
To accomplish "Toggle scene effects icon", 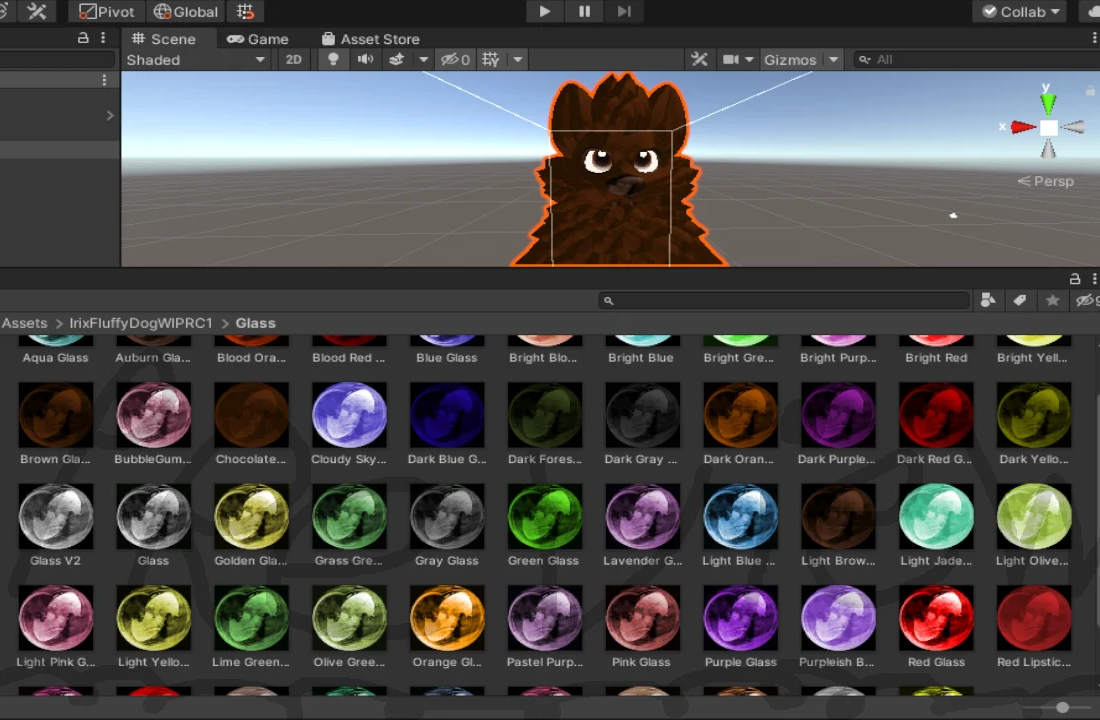I will [396, 60].
